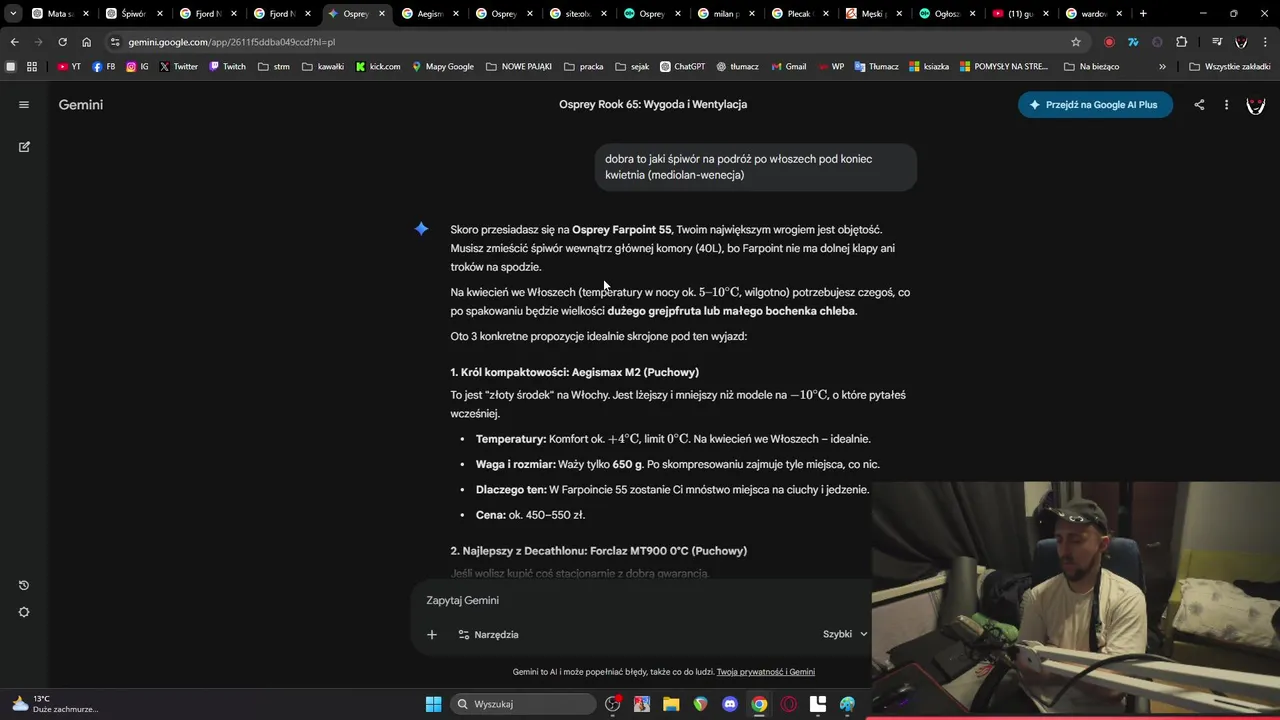Screen dimensions: 1280x720
Task: Click the user message about śpiwór na podróż
Action: tap(755, 167)
